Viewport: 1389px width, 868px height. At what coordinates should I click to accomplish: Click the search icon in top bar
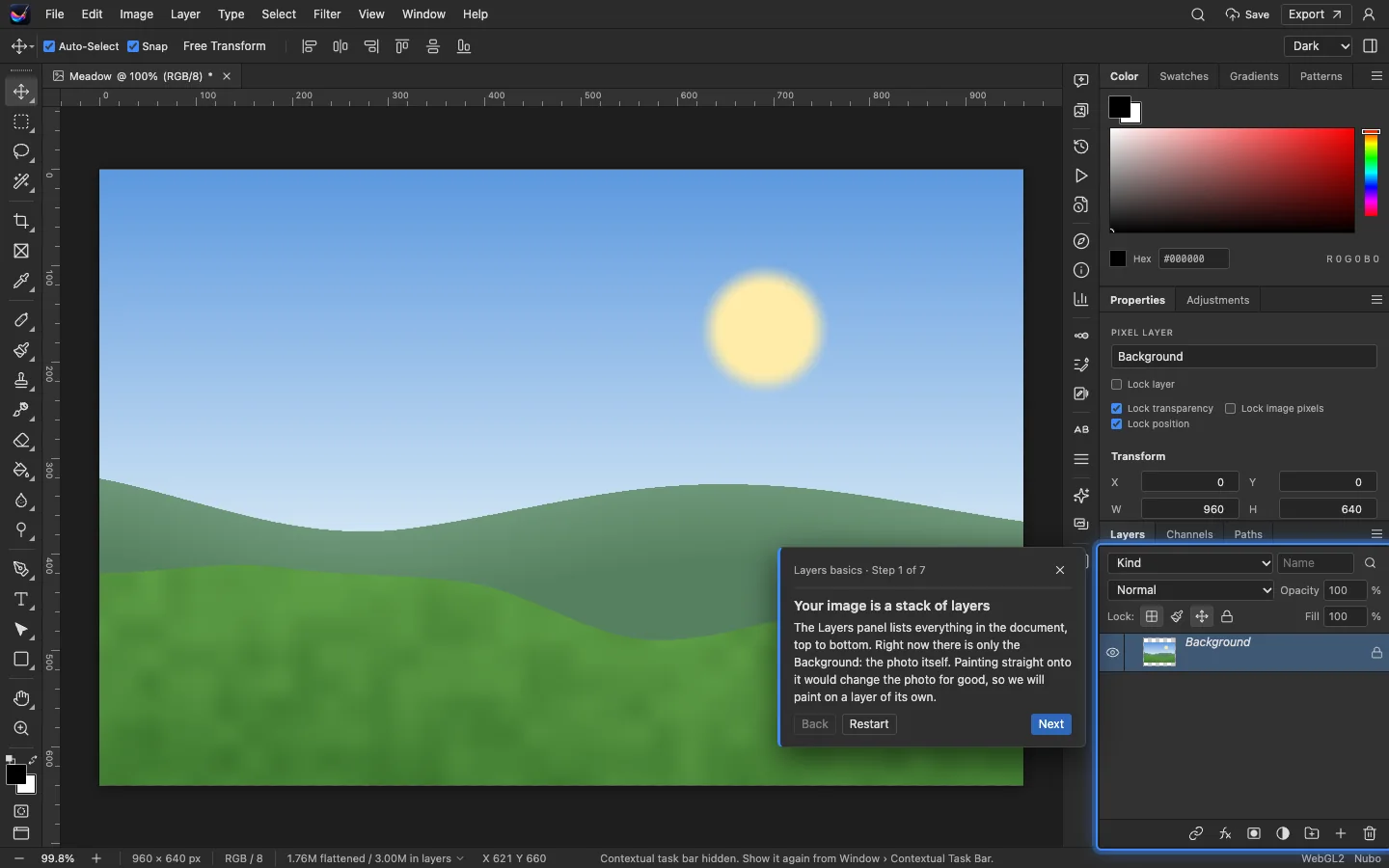click(1198, 14)
